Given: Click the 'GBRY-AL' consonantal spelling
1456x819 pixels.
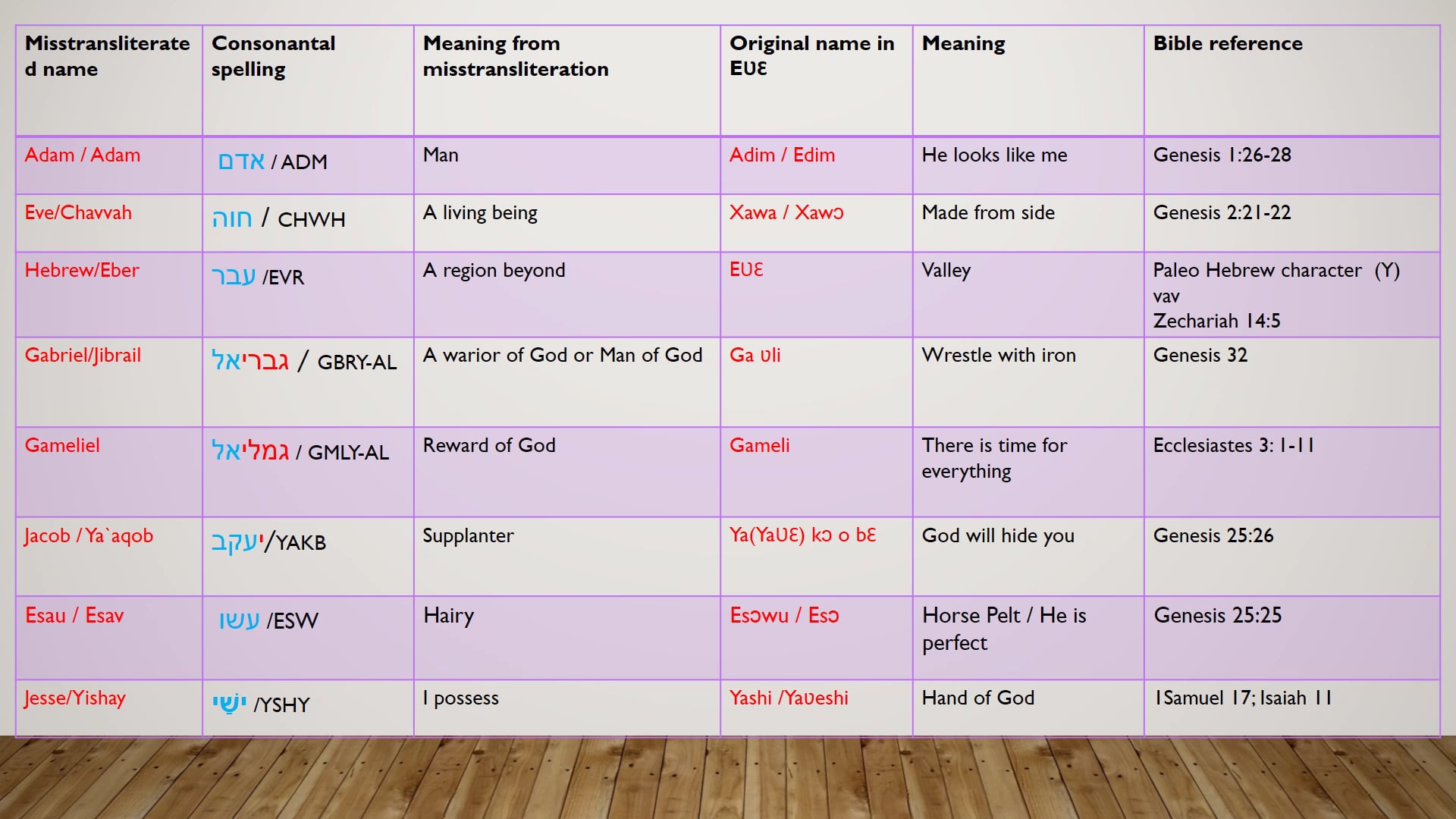Looking at the screenshot, I should point(356,362).
